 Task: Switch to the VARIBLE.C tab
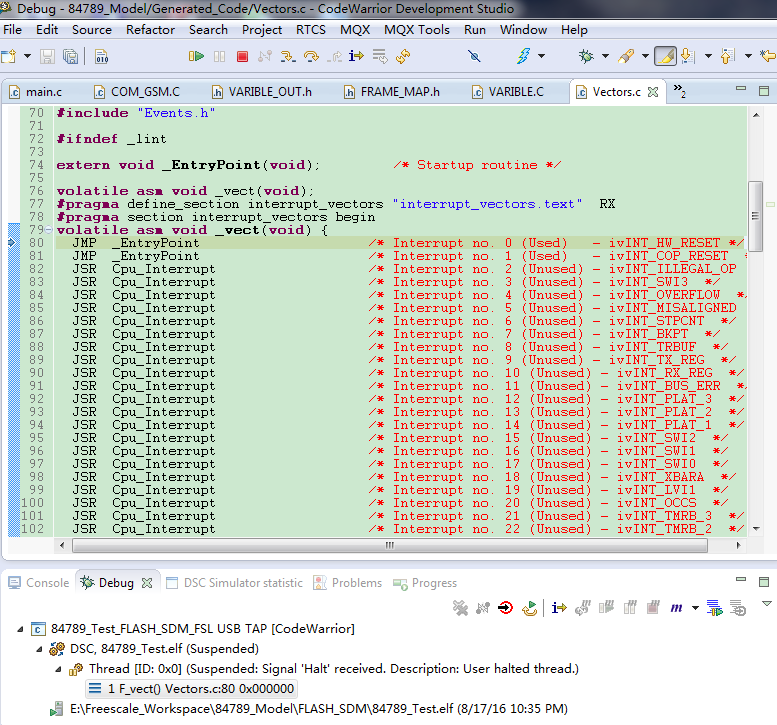508,92
